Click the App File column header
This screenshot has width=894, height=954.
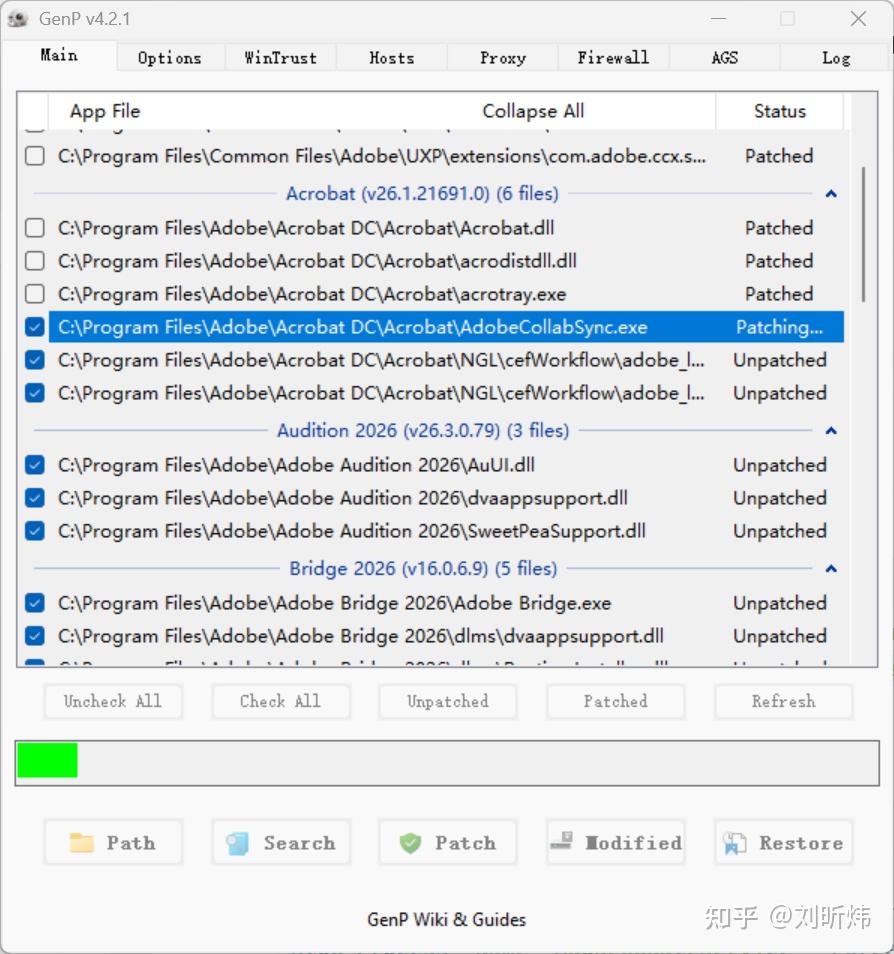[105, 111]
